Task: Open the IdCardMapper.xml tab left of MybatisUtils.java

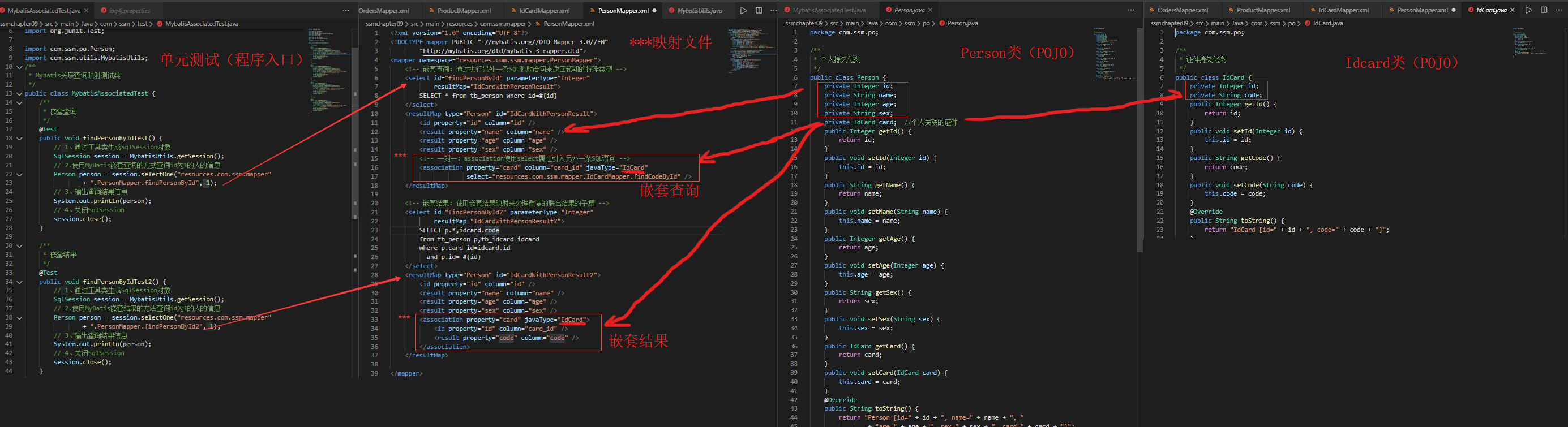Action: [x=543, y=11]
